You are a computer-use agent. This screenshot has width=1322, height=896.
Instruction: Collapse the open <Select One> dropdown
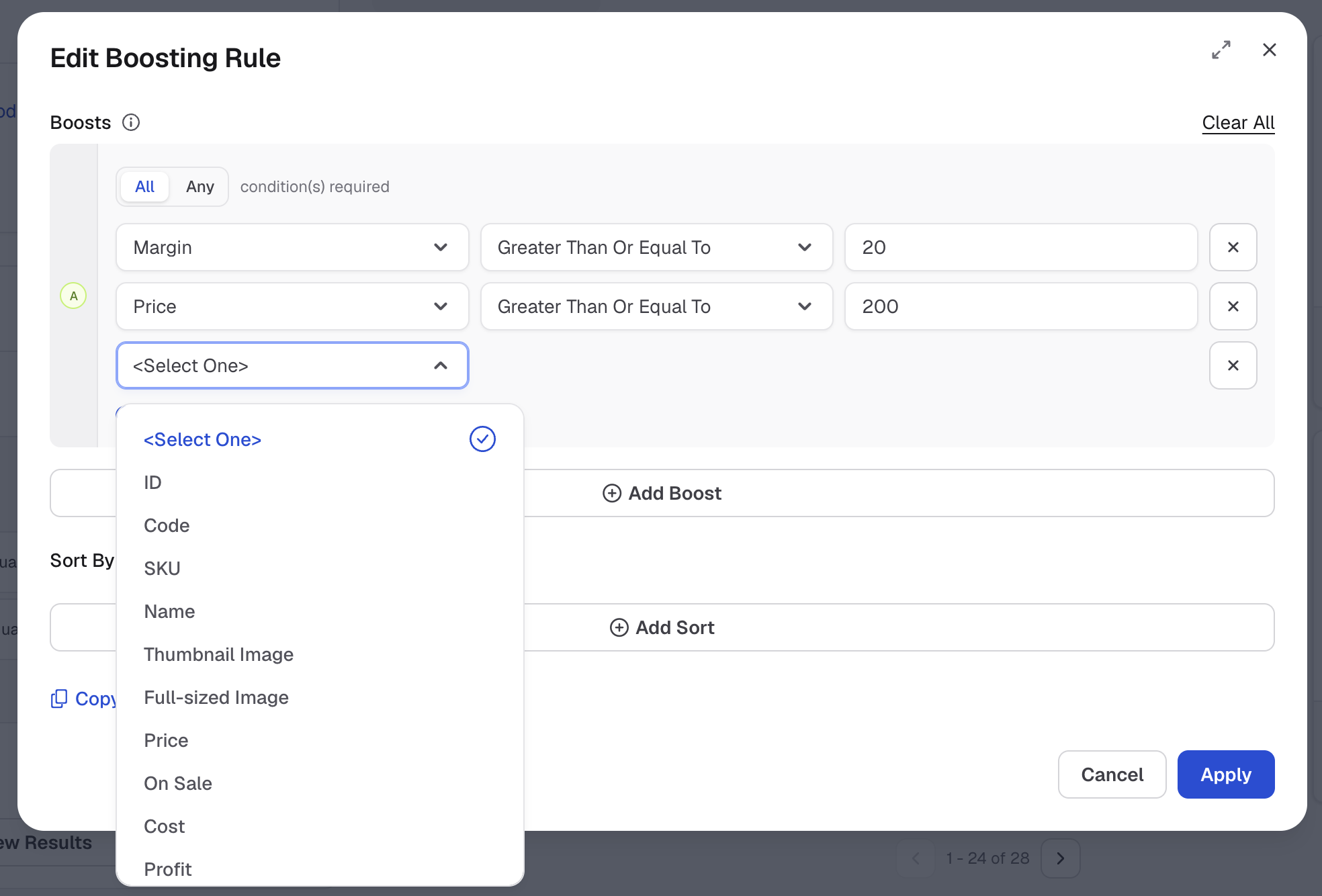coord(292,365)
